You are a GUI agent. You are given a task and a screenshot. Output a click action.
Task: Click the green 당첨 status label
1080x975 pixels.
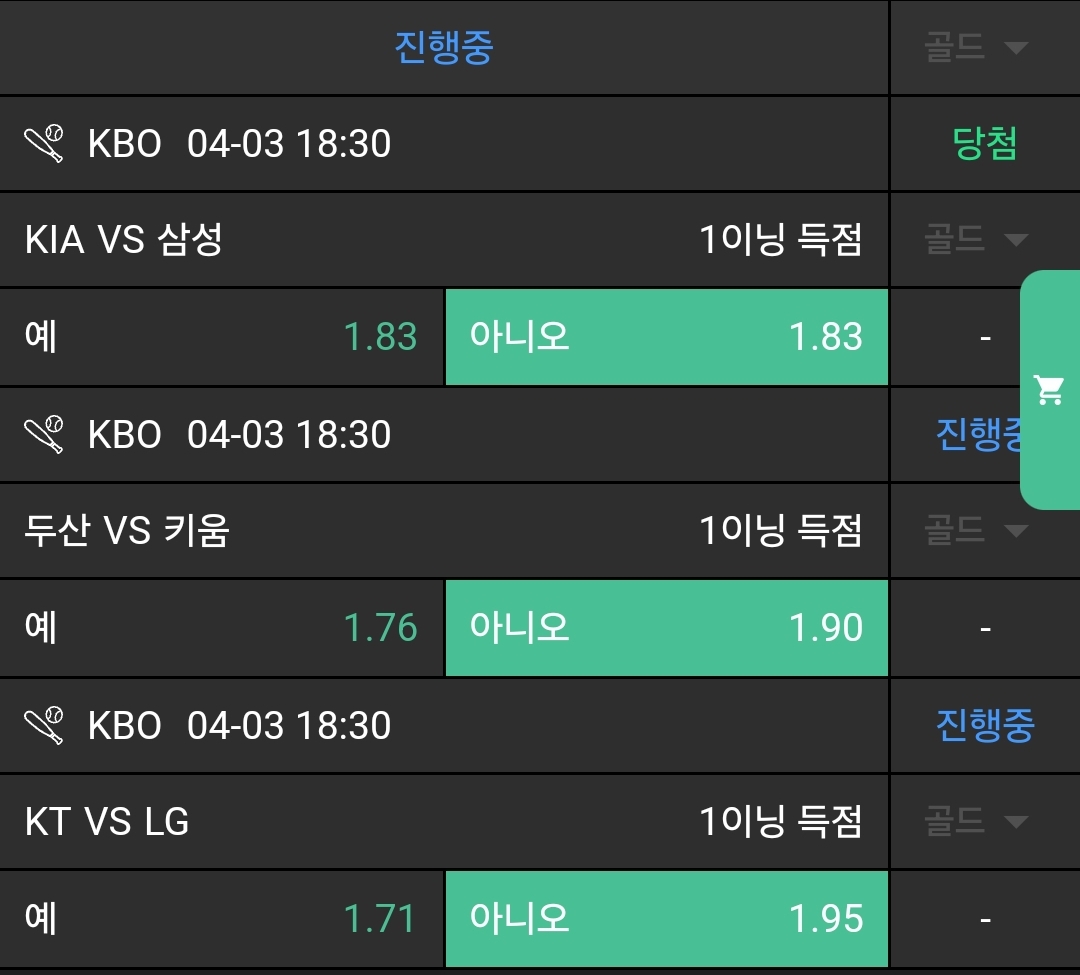coord(985,144)
